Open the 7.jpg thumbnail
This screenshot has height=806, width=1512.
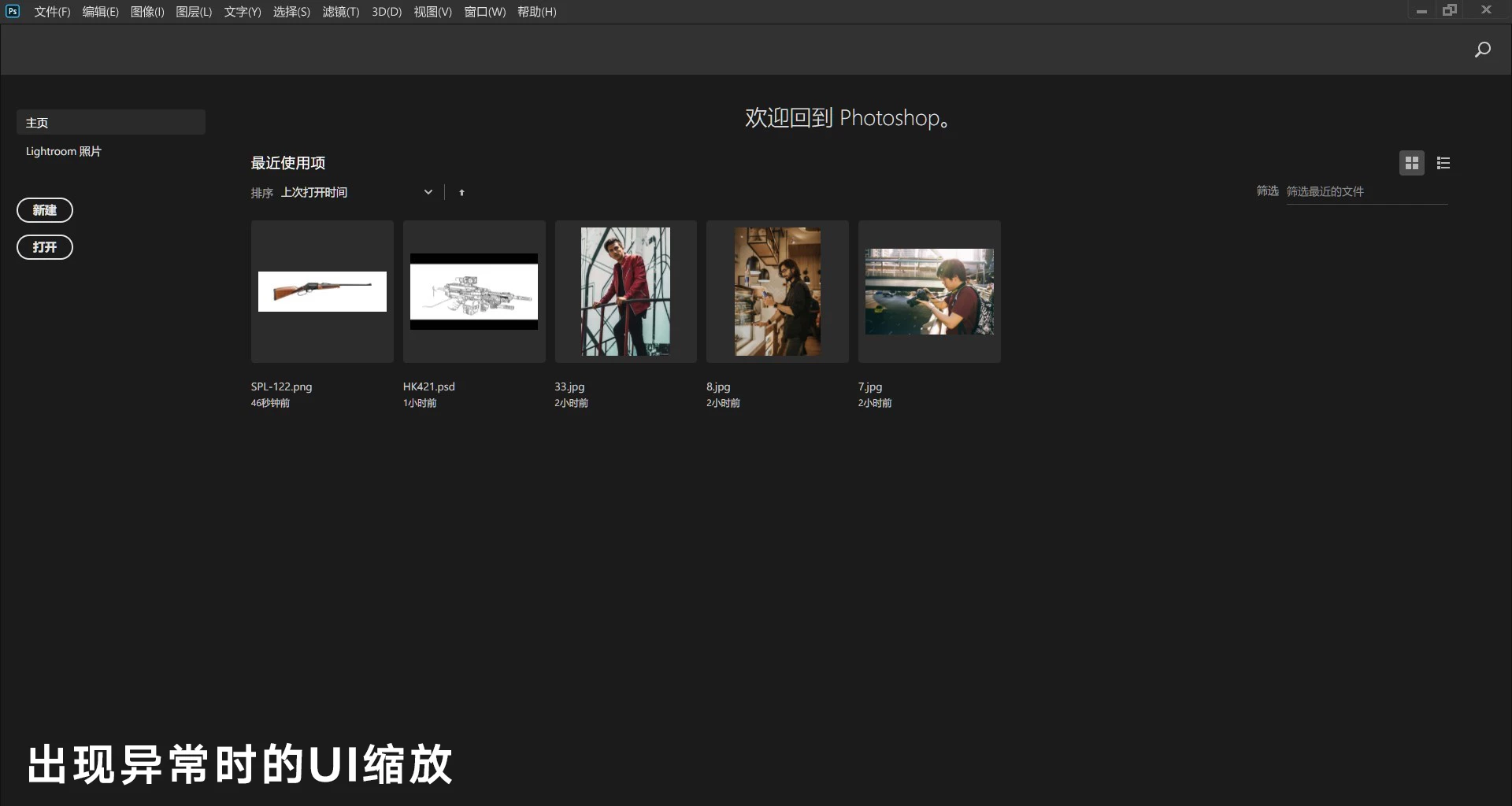[929, 291]
